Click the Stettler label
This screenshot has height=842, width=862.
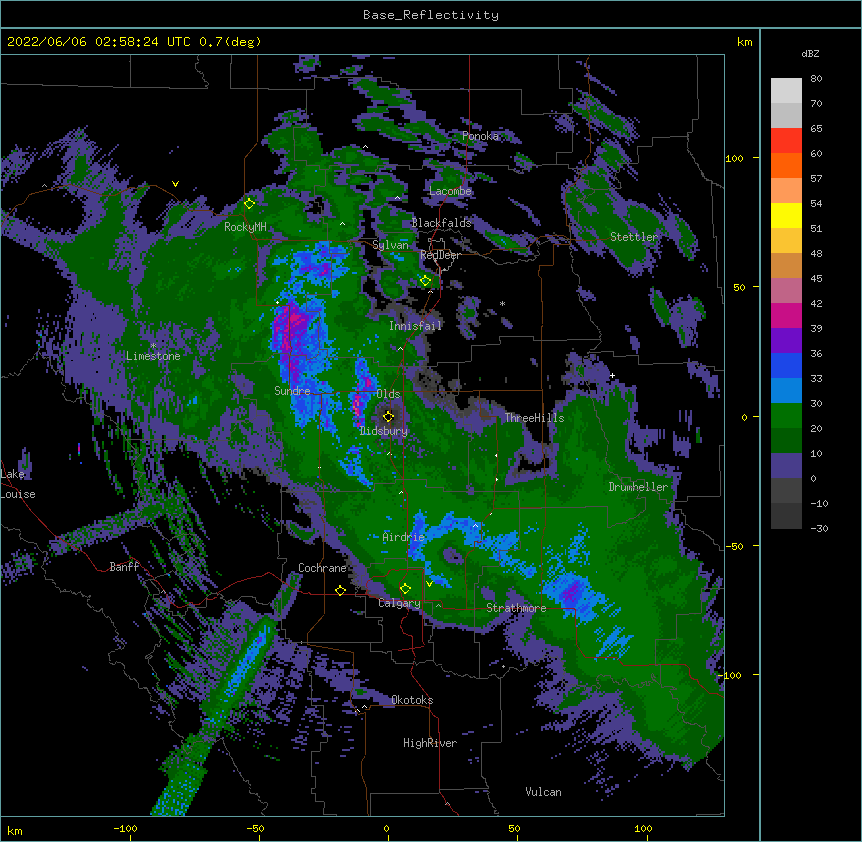pyautogui.click(x=634, y=237)
